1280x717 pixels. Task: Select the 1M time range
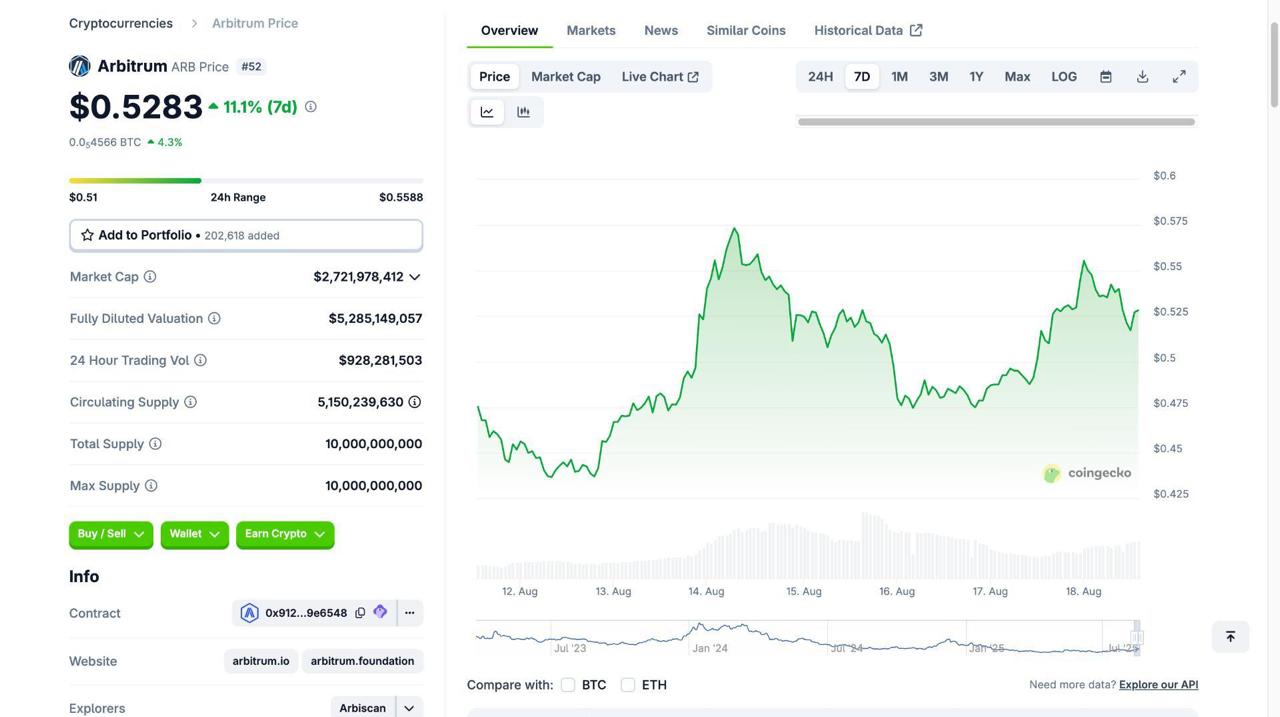click(899, 77)
